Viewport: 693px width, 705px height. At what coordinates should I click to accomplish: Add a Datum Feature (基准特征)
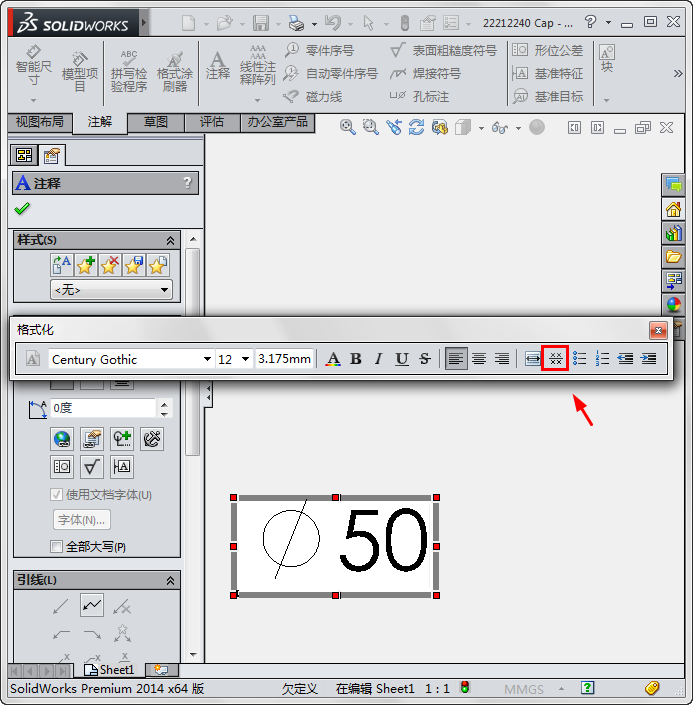pyautogui.click(x=548, y=73)
